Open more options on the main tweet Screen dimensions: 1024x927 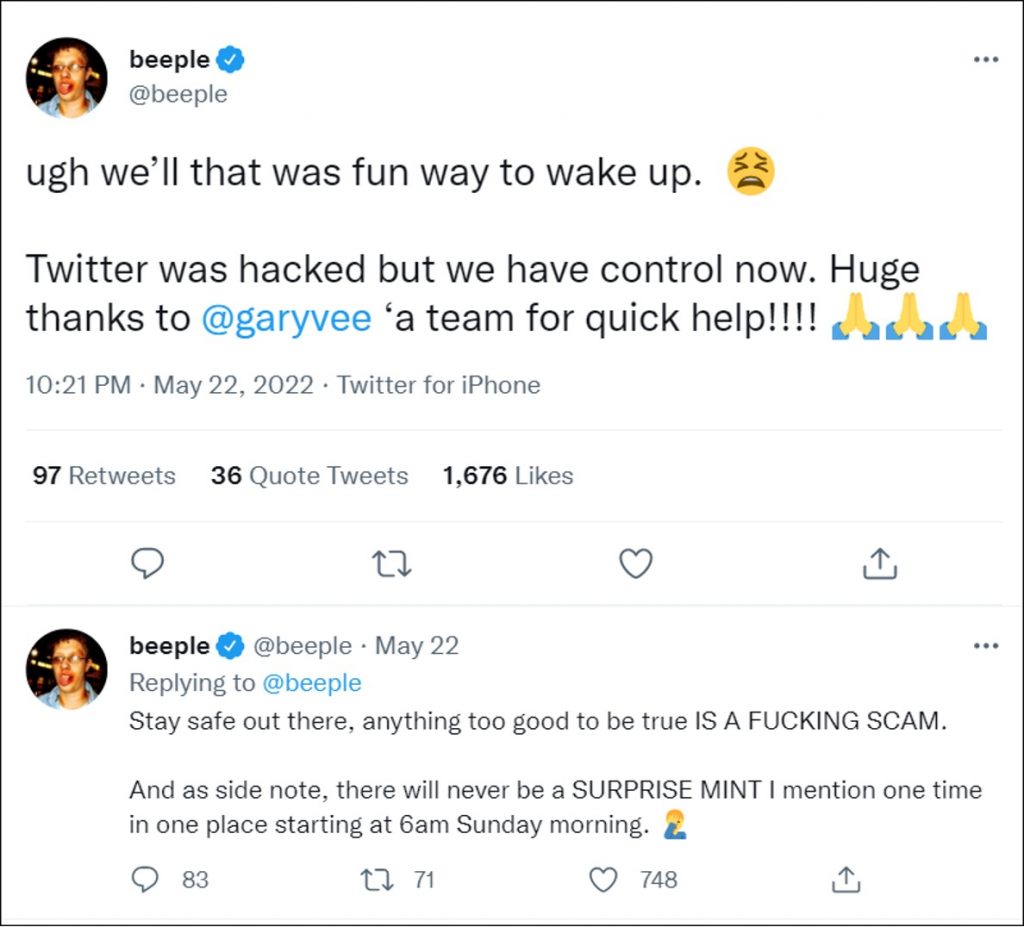coord(986,60)
